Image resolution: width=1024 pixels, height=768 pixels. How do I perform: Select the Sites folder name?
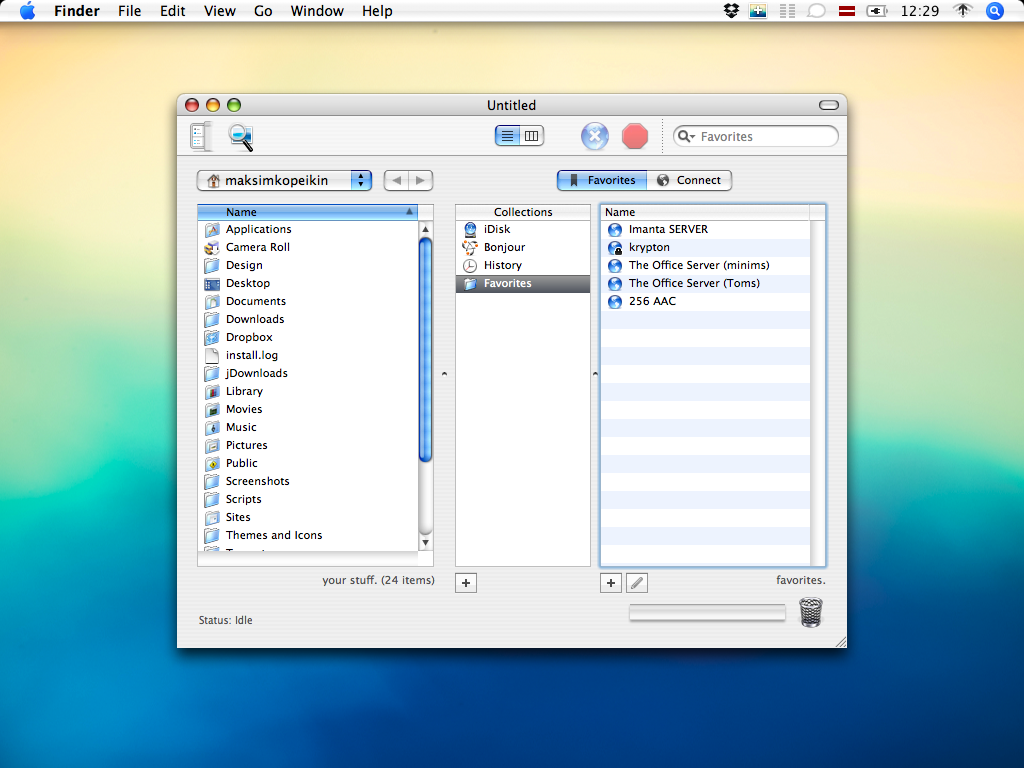238,517
